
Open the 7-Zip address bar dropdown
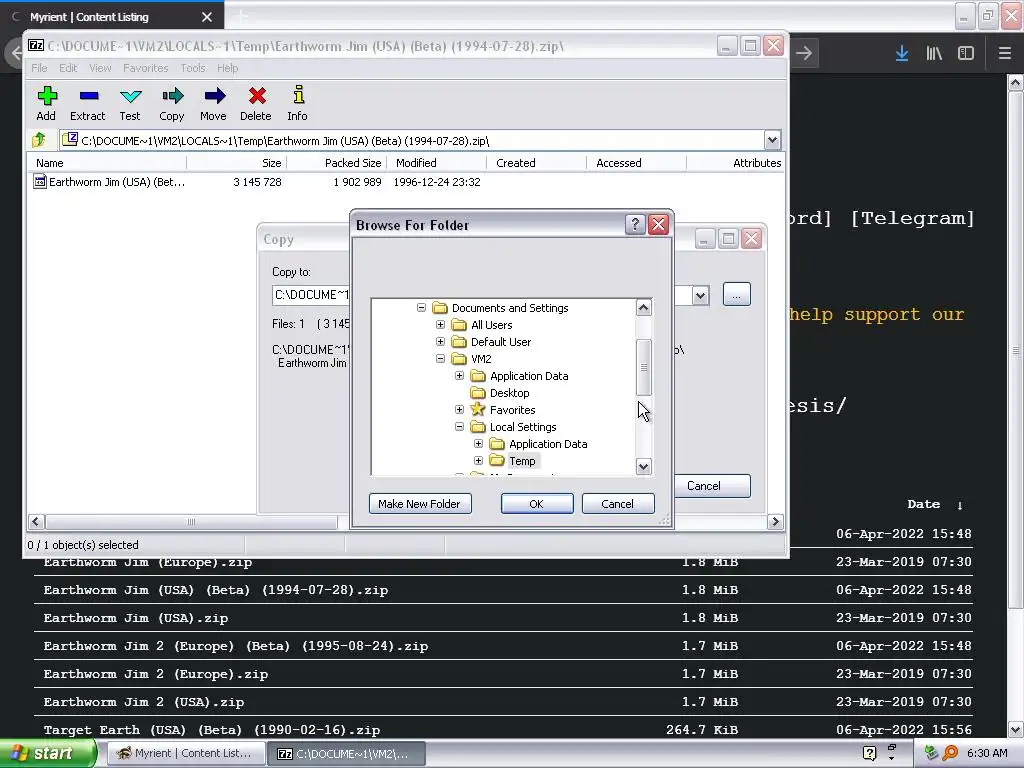point(772,140)
